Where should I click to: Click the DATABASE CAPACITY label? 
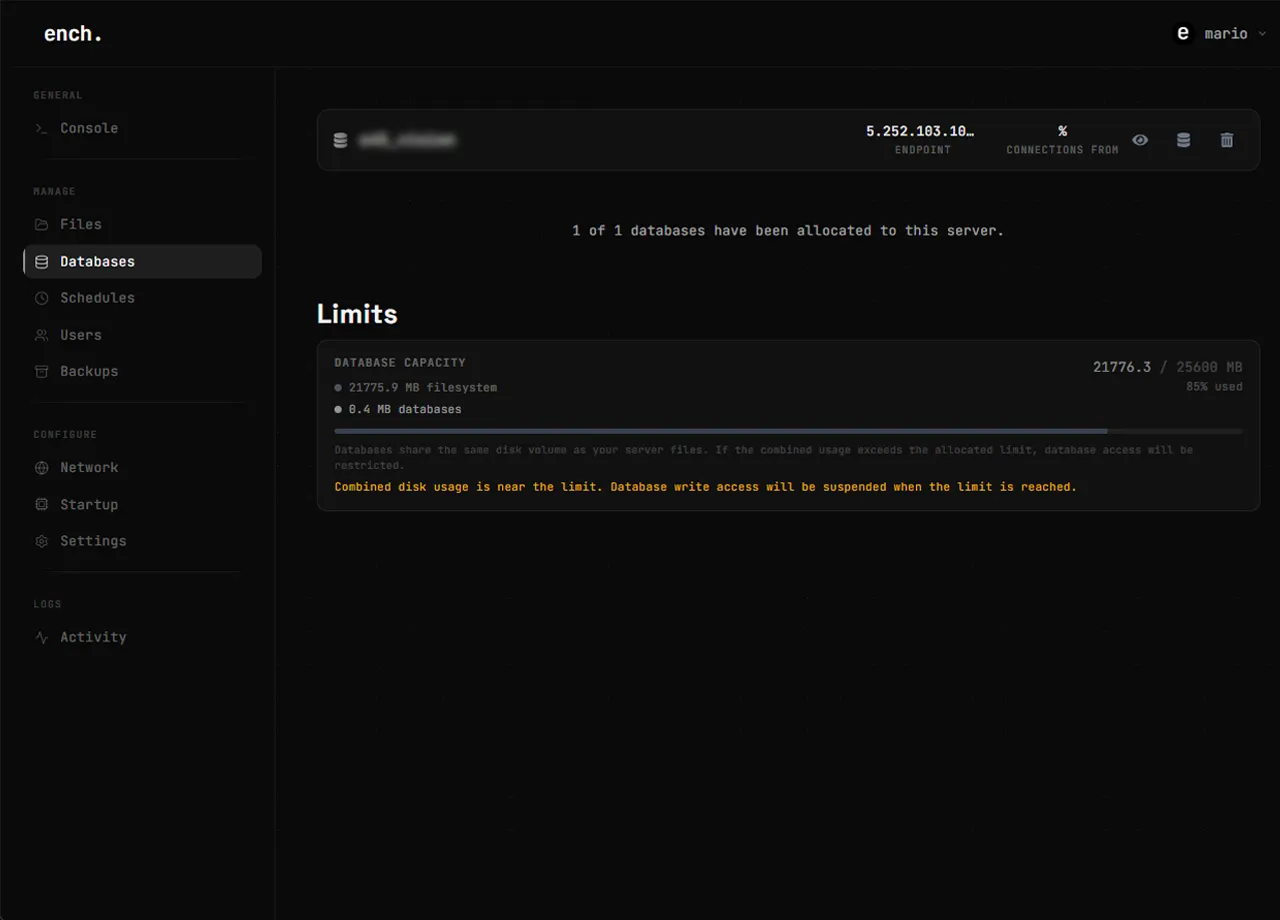(400, 362)
